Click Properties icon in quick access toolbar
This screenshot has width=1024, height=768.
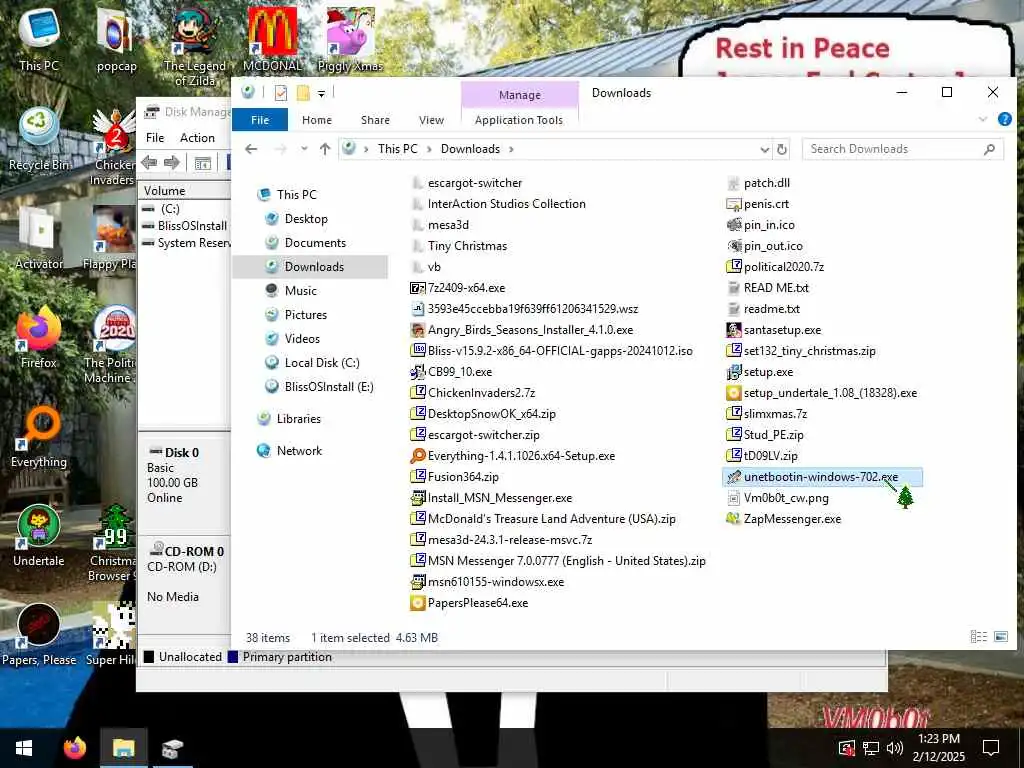[x=281, y=93]
